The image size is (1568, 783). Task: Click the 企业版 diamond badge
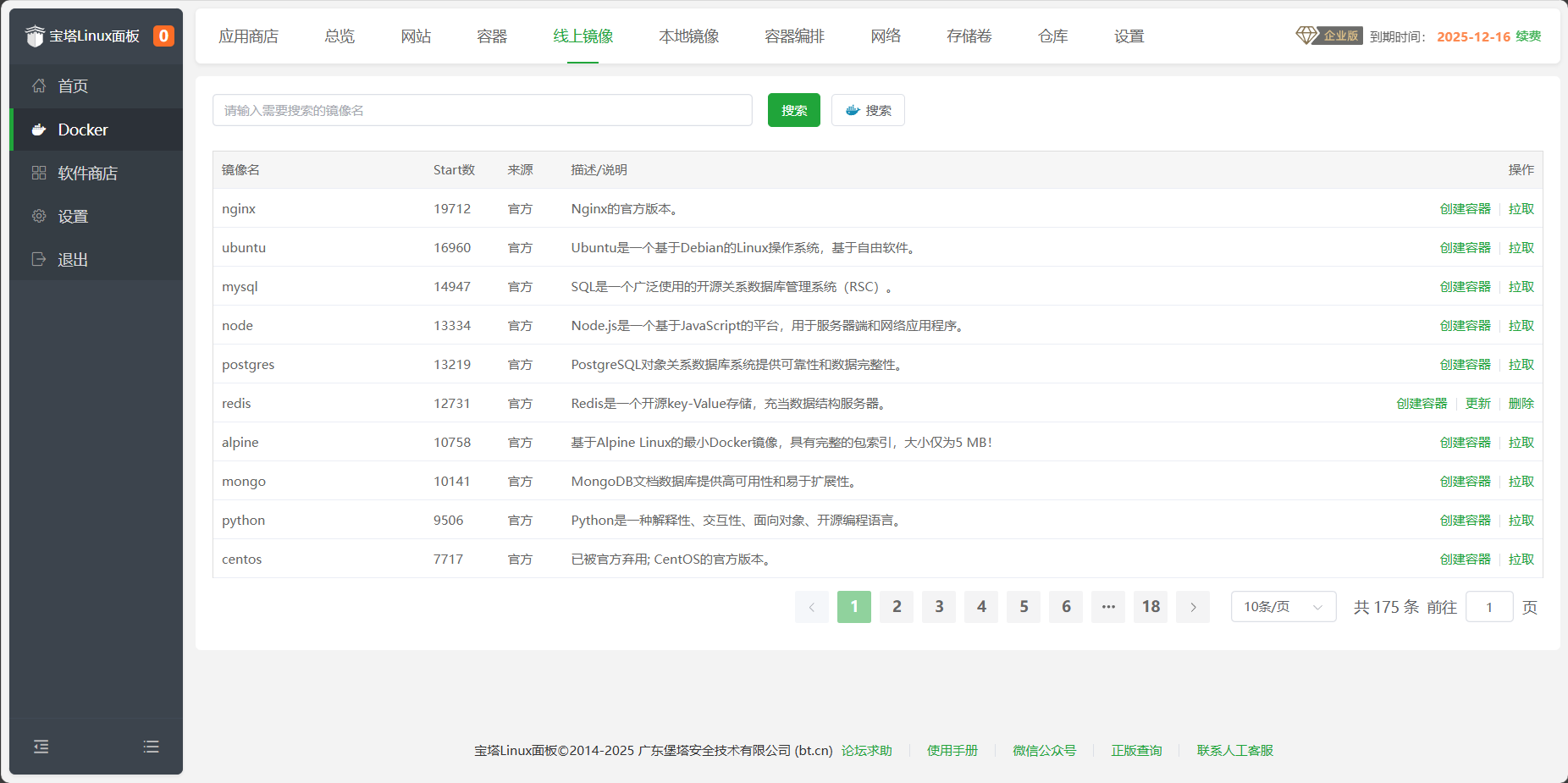click(1328, 36)
